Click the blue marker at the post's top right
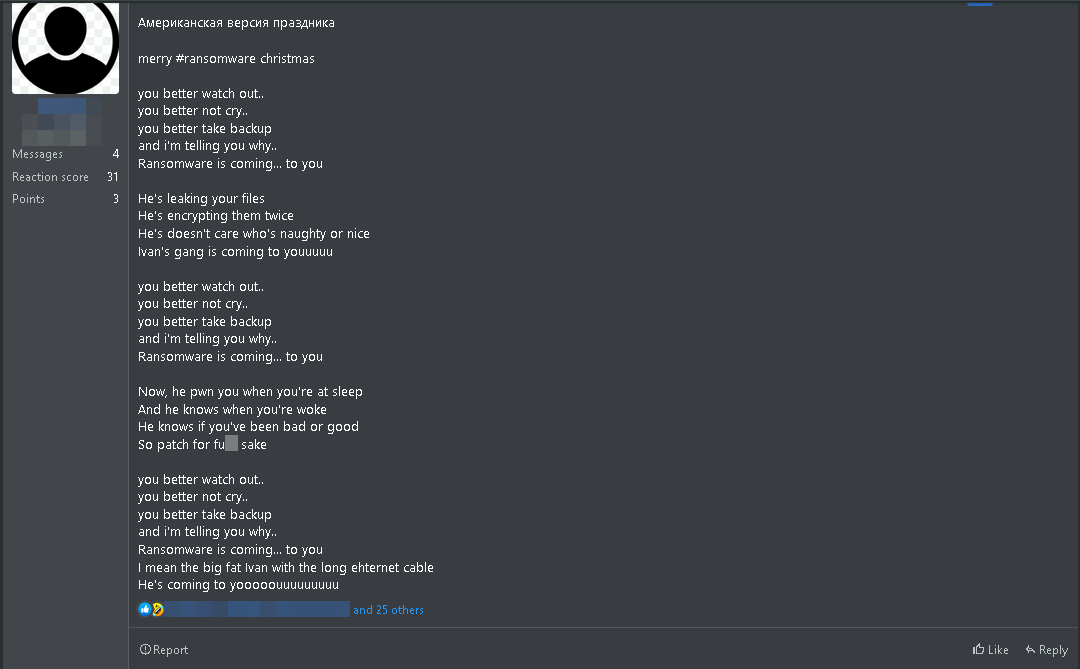This screenshot has height=669, width=1080. tap(980, 3)
